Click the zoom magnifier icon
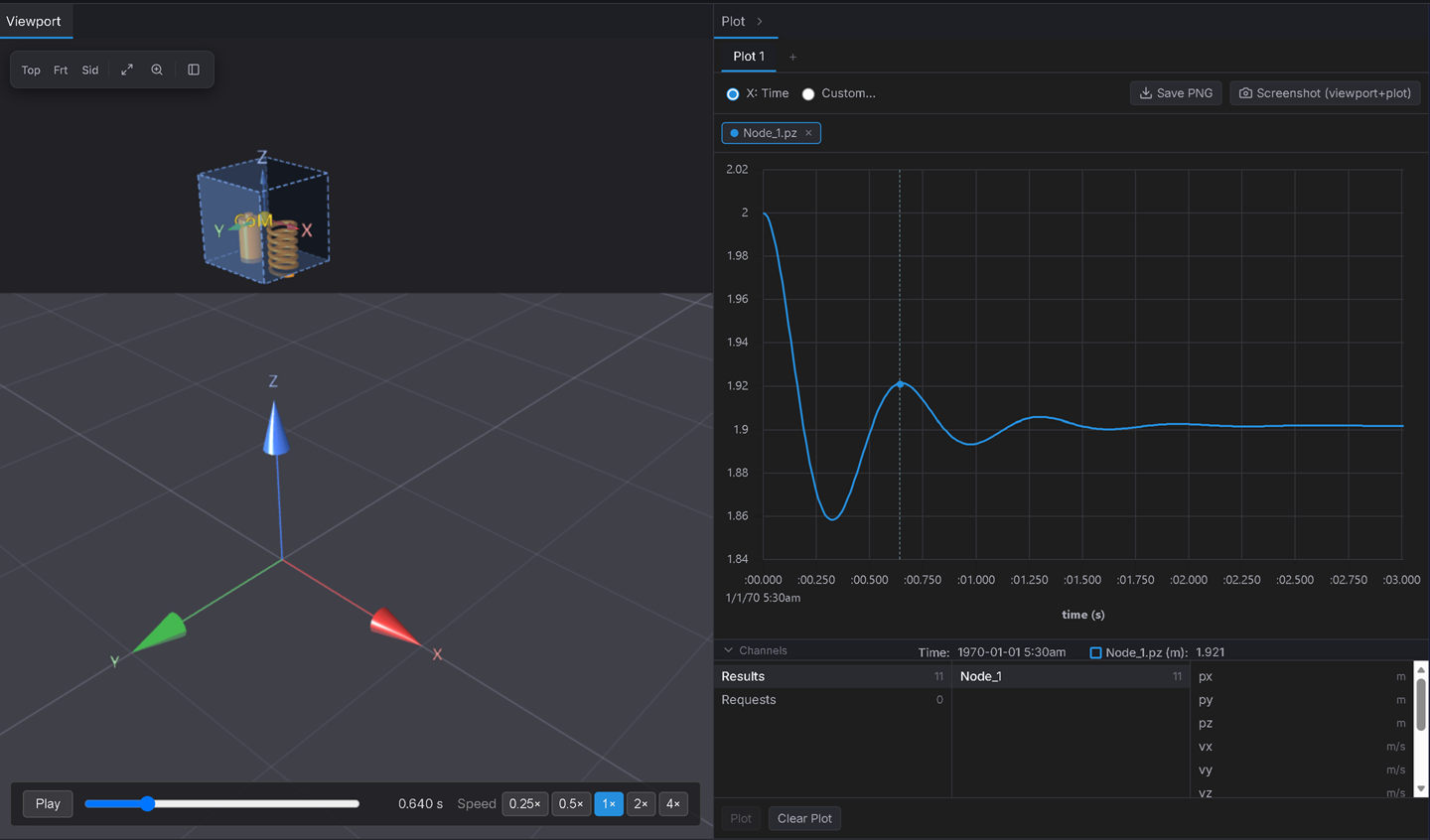The width and height of the screenshot is (1430, 840). click(157, 70)
